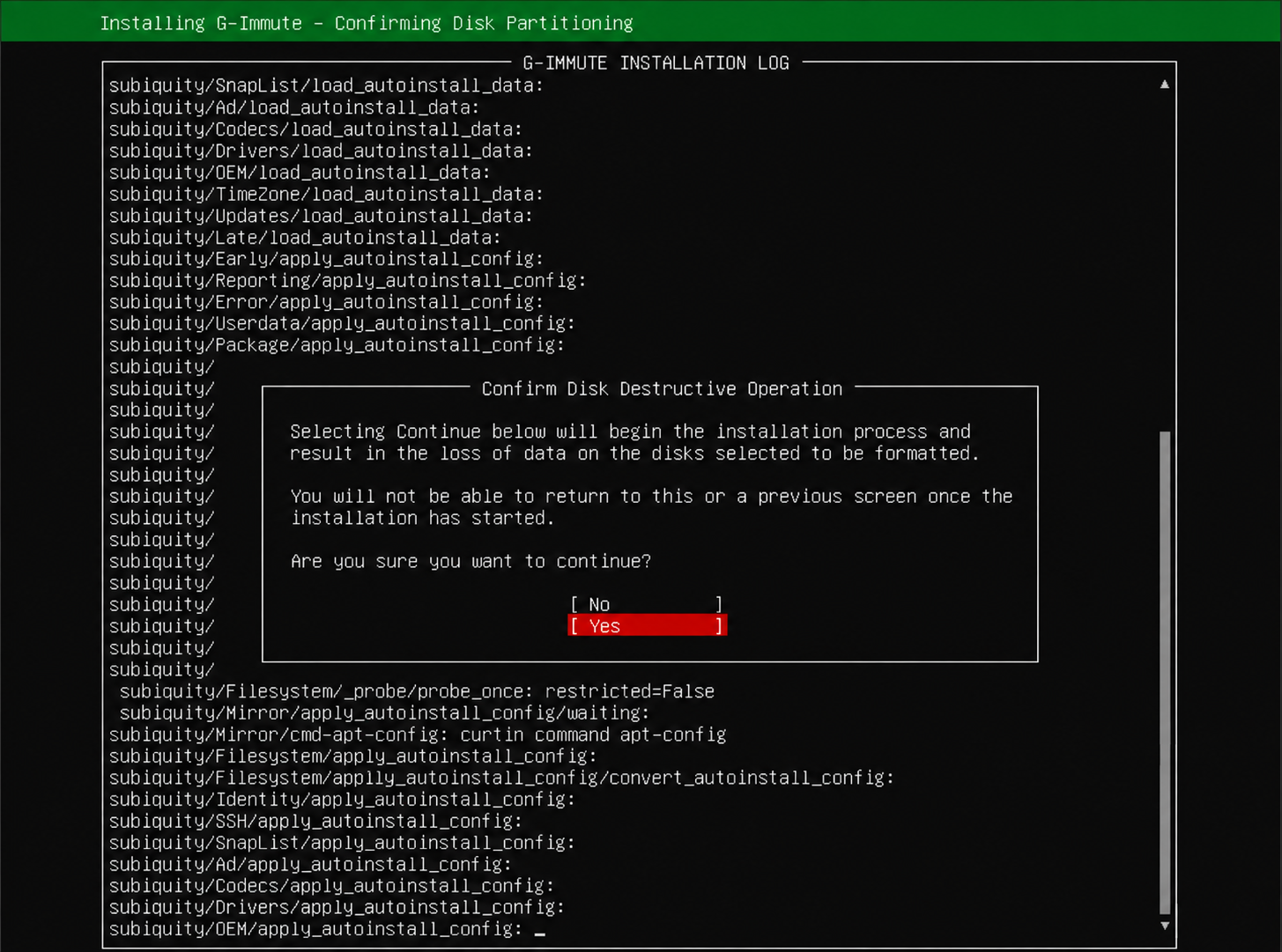Click the log scroll-up arrow

(x=1165, y=85)
